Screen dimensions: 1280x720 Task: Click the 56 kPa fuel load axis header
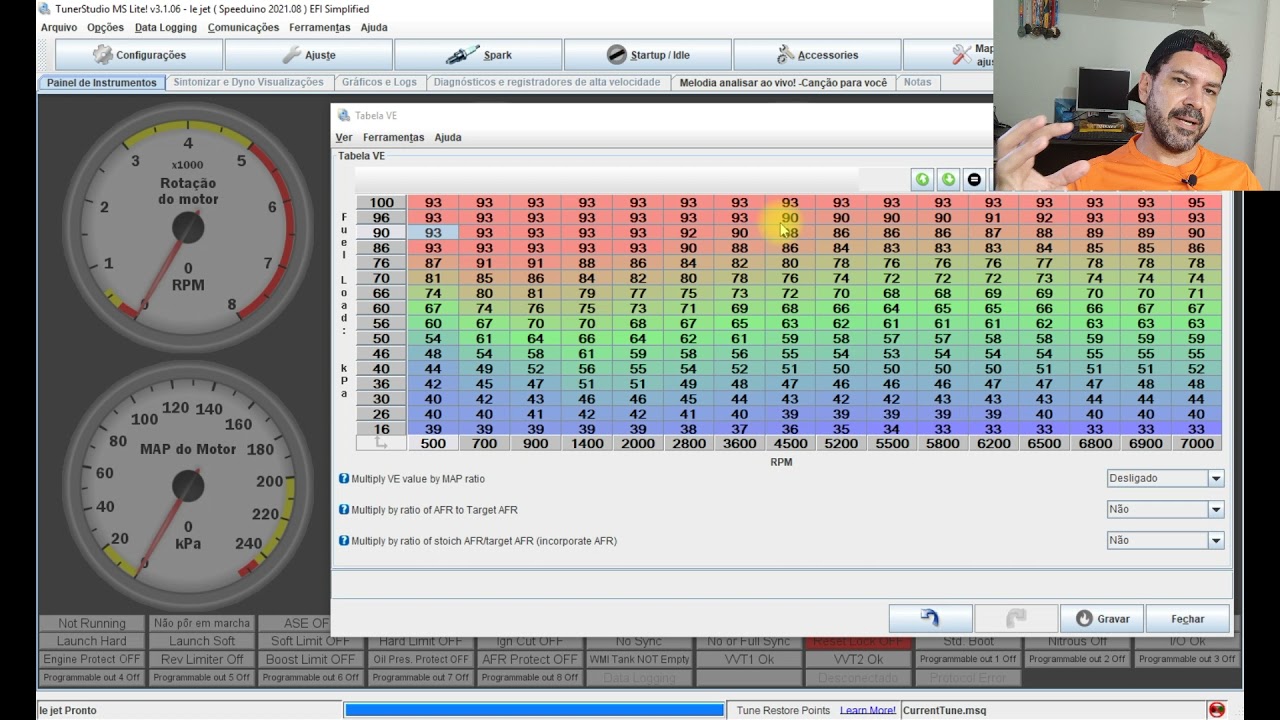click(x=381, y=323)
